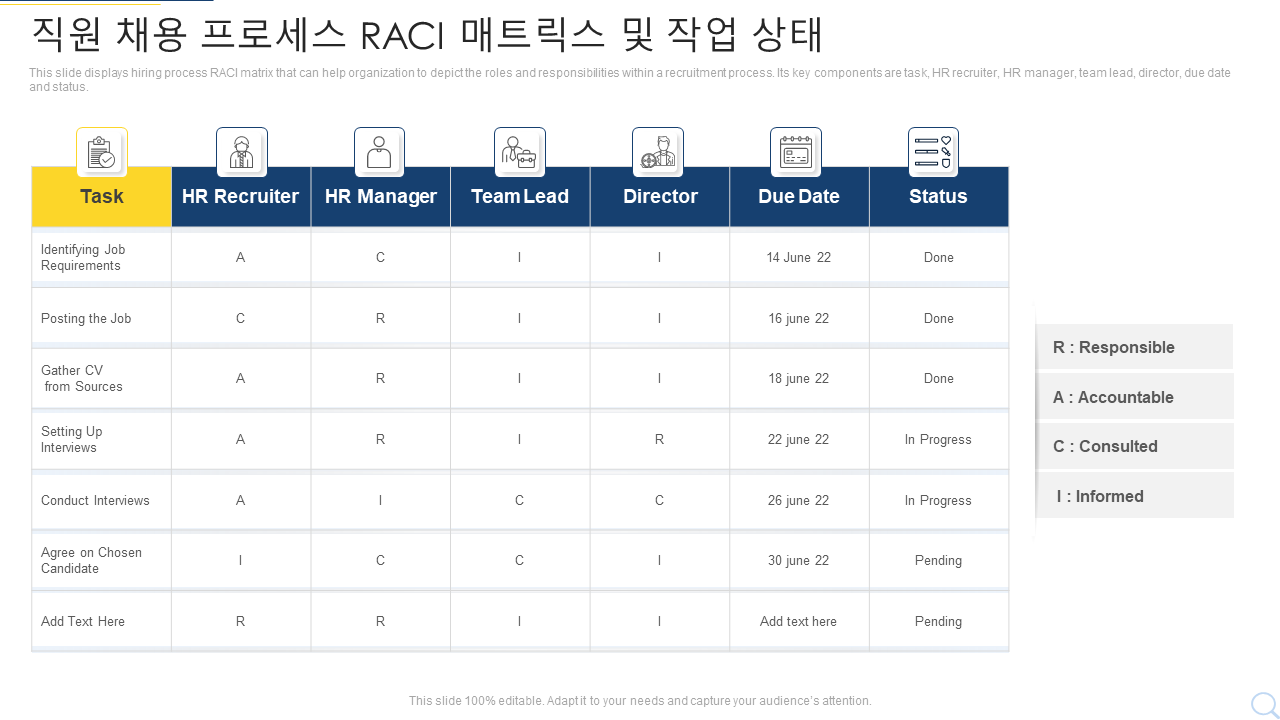This screenshot has height=720, width=1280.
Task: Click the Team Lead briefcase icon
Action: pyautogui.click(x=519, y=152)
